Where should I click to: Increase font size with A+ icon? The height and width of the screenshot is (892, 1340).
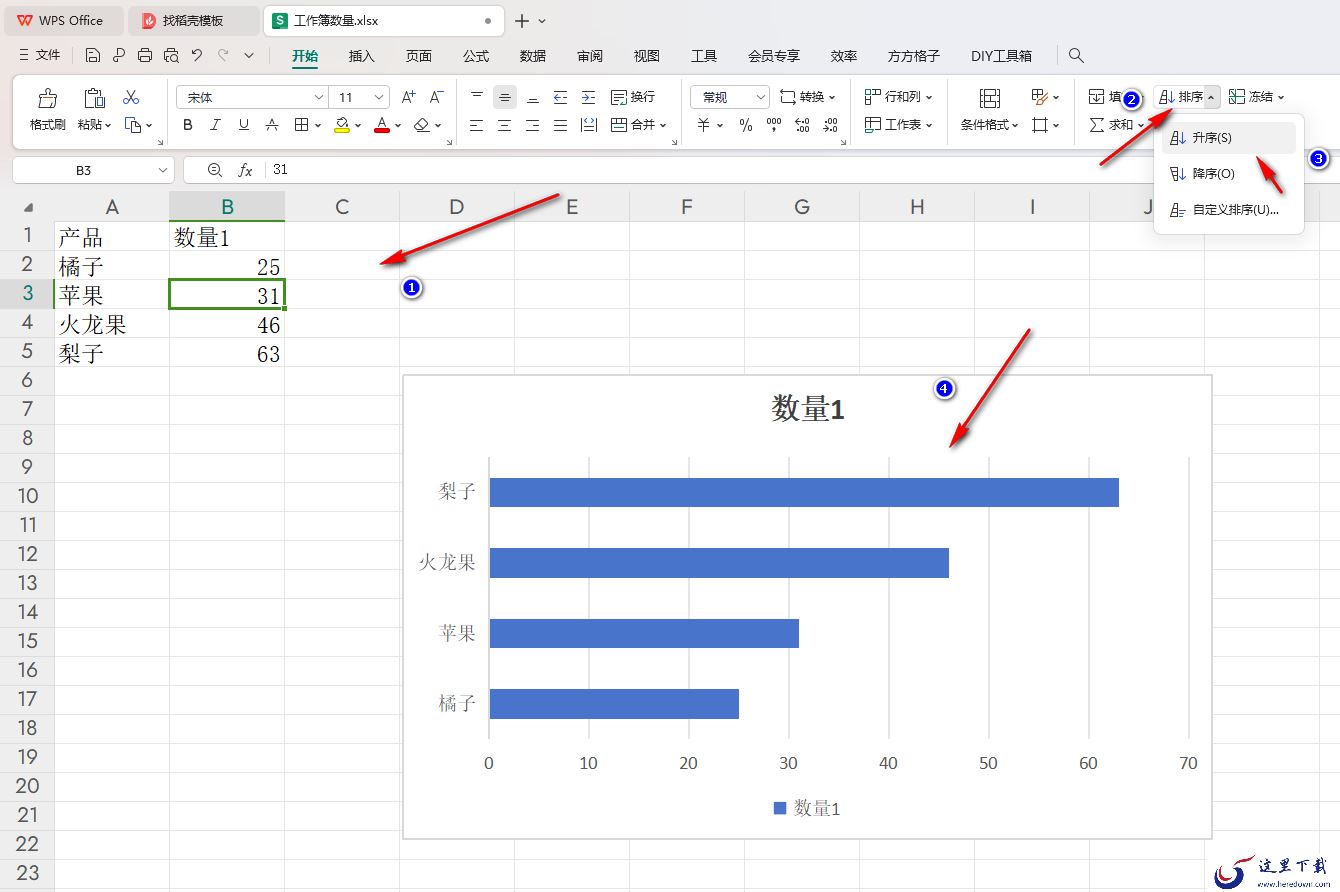408,97
